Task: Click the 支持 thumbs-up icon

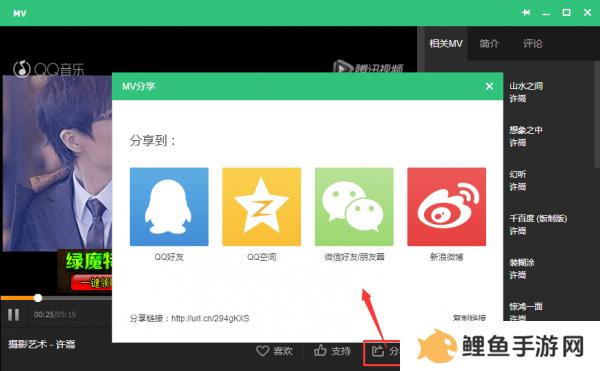Action: click(320, 350)
